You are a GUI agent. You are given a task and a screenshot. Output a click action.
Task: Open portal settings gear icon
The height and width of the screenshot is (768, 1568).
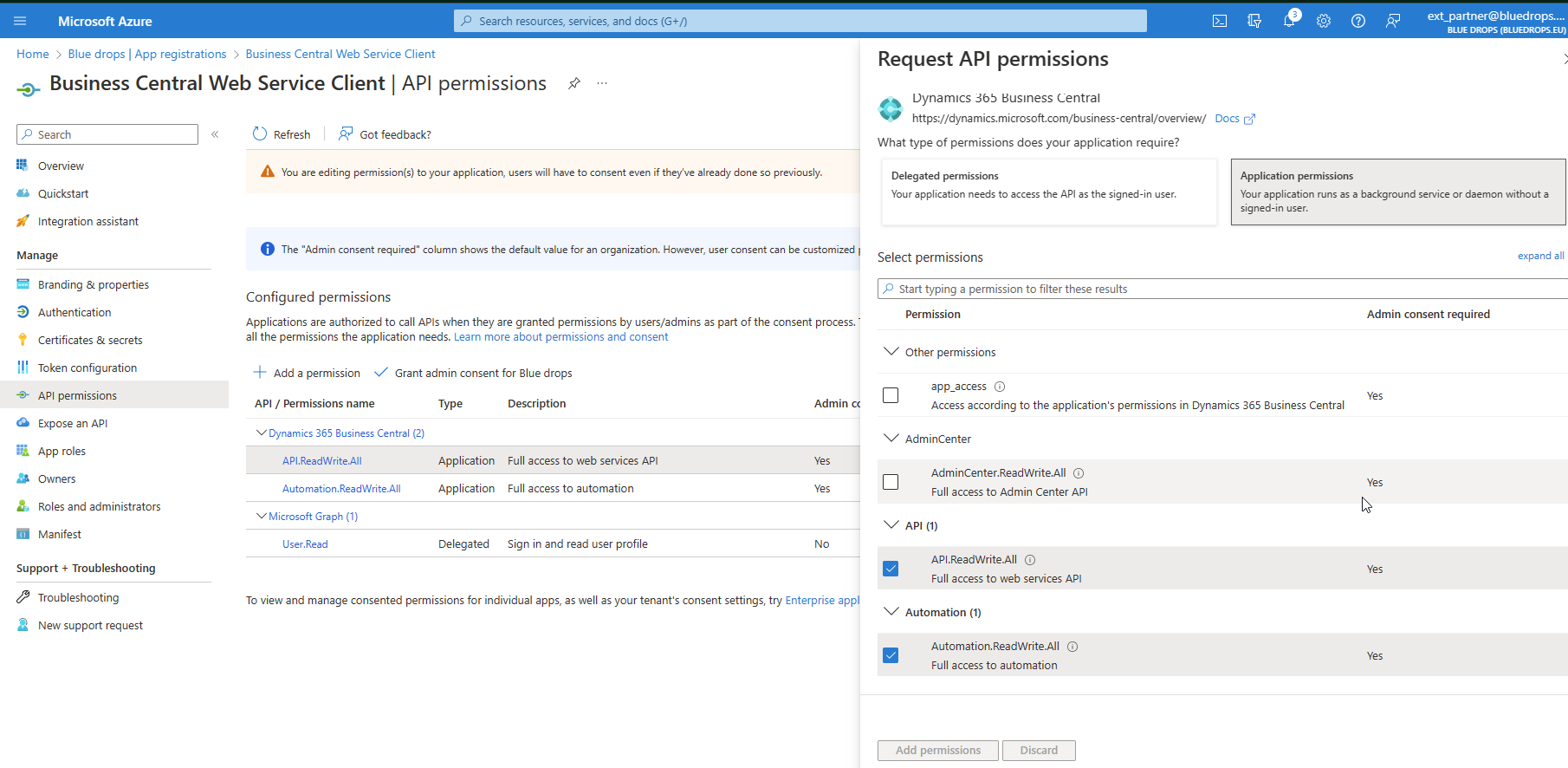(1324, 21)
